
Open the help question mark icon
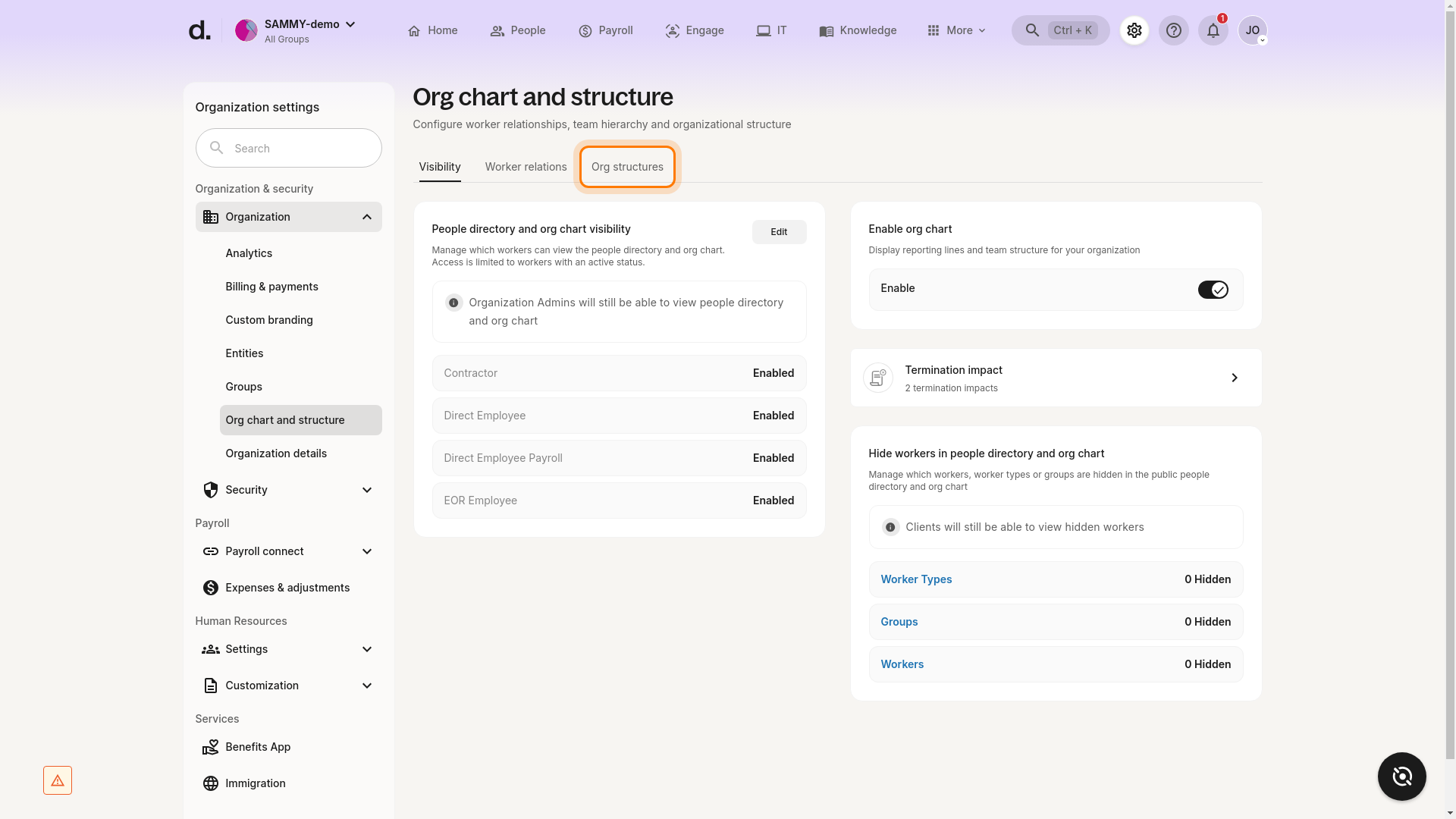[x=1174, y=30]
